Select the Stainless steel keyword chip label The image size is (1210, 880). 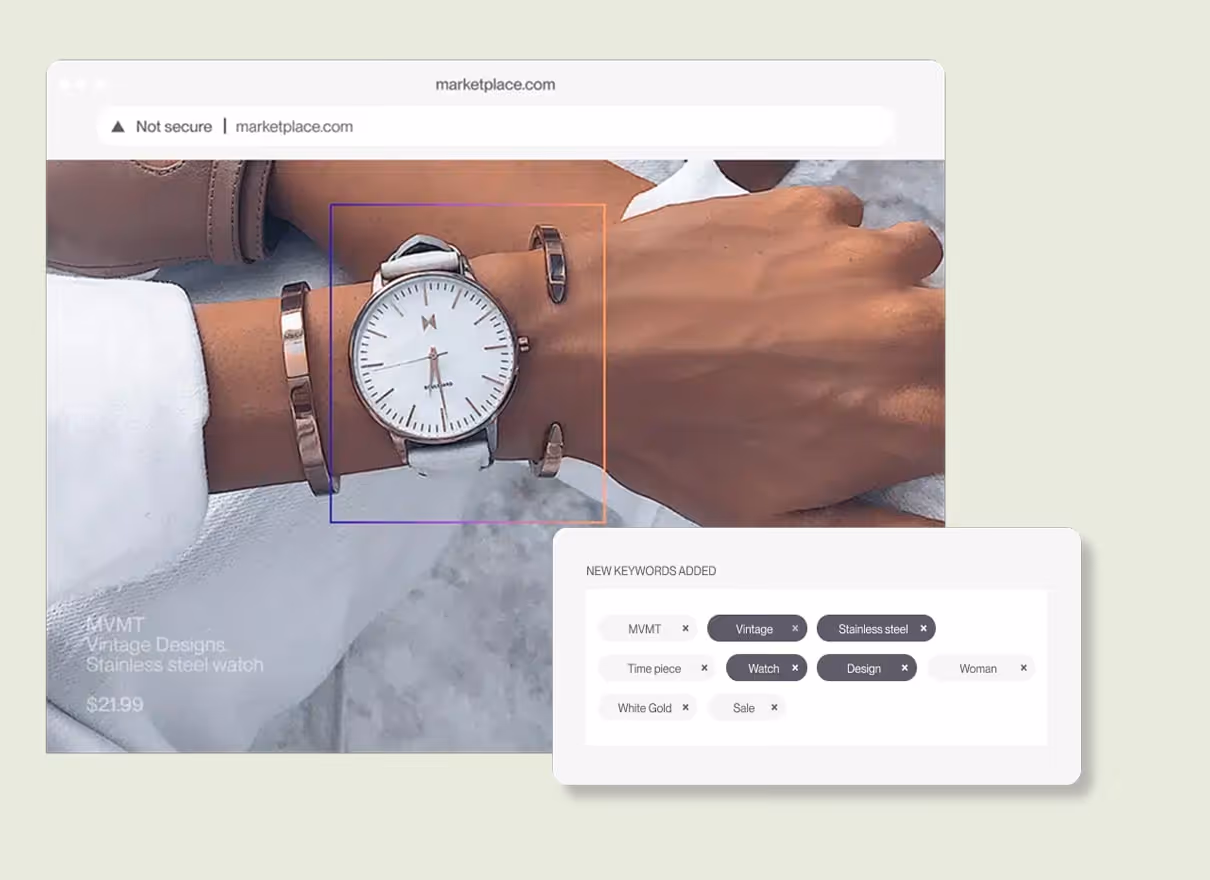873,629
